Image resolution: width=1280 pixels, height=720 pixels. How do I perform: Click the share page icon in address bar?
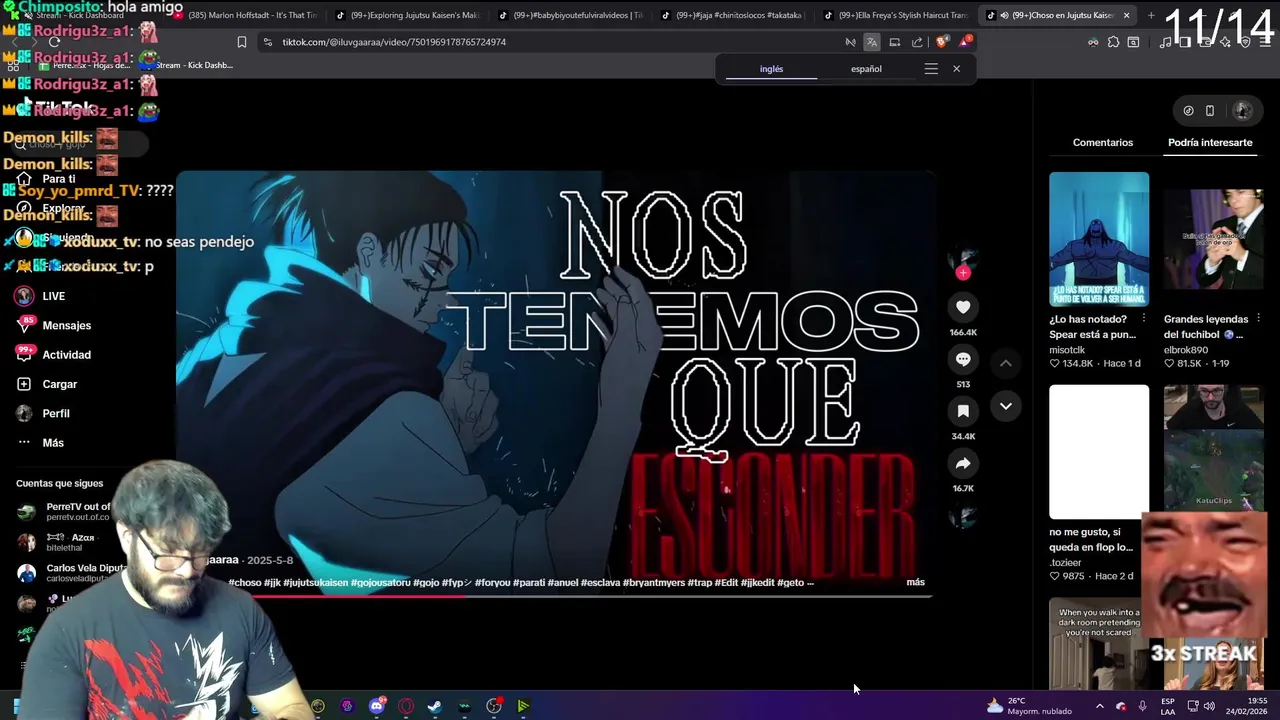pyautogui.click(x=917, y=42)
